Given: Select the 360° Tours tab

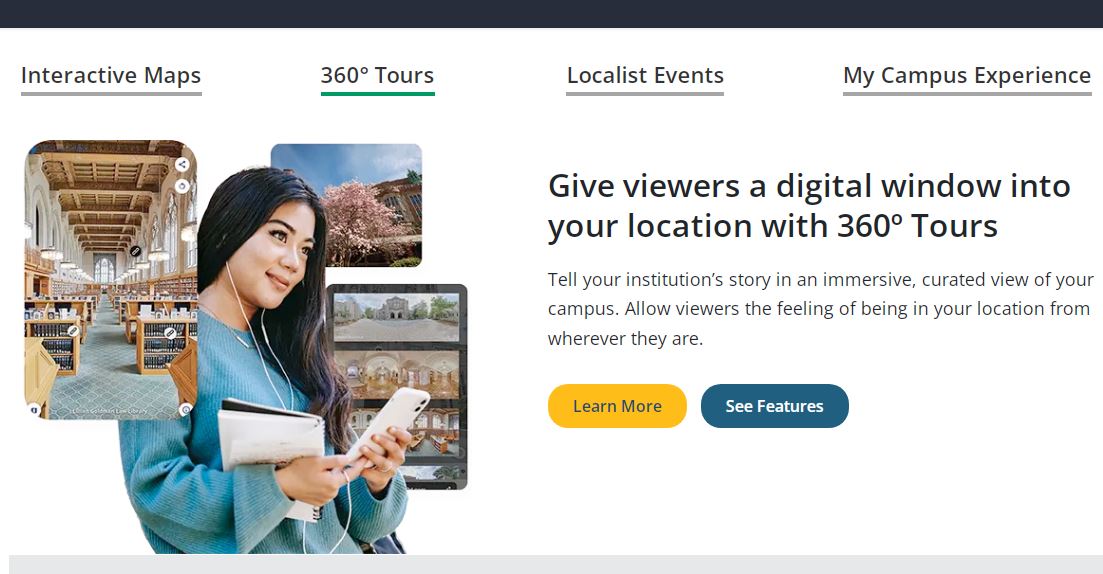Looking at the screenshot, I should [x=378, y=76].
